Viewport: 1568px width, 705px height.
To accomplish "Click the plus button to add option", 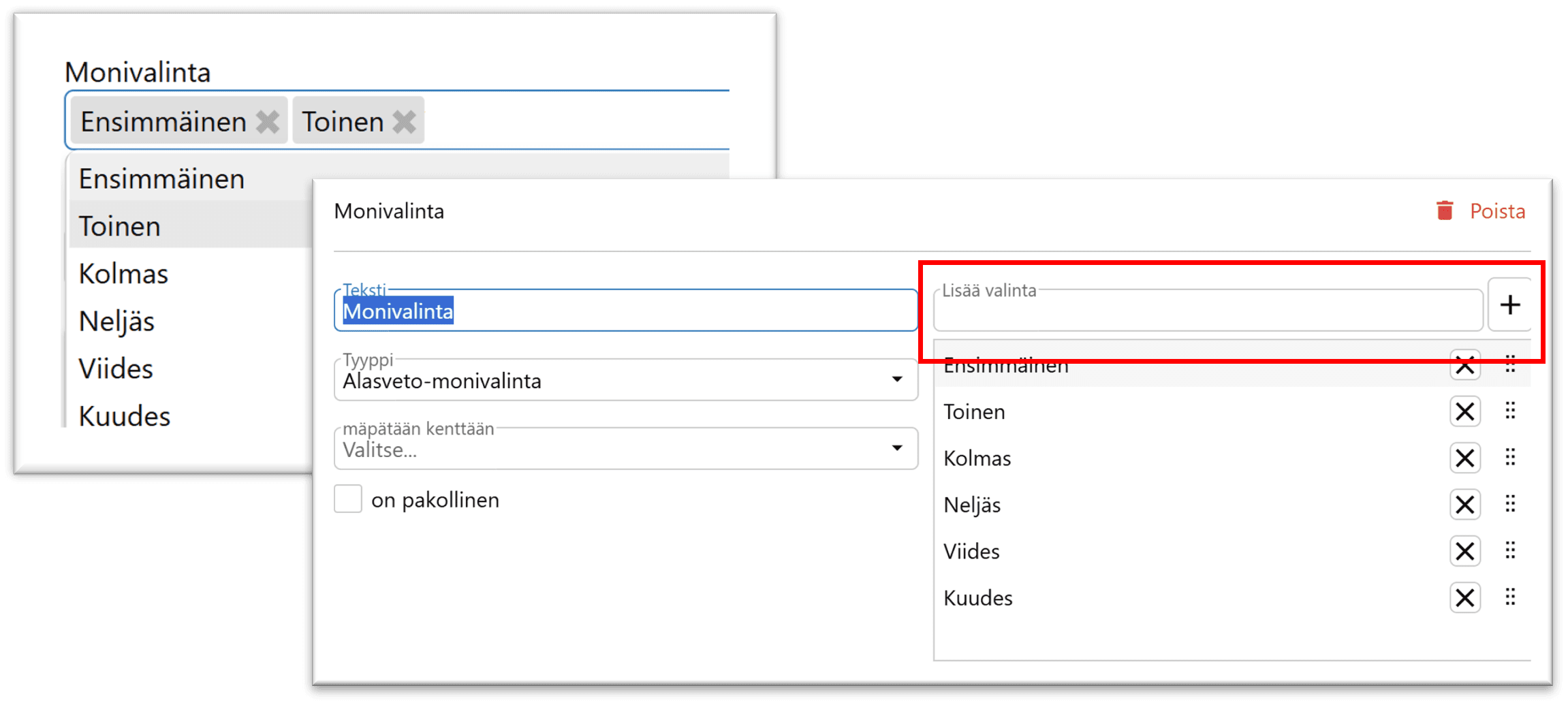I will pos(1509,304).
